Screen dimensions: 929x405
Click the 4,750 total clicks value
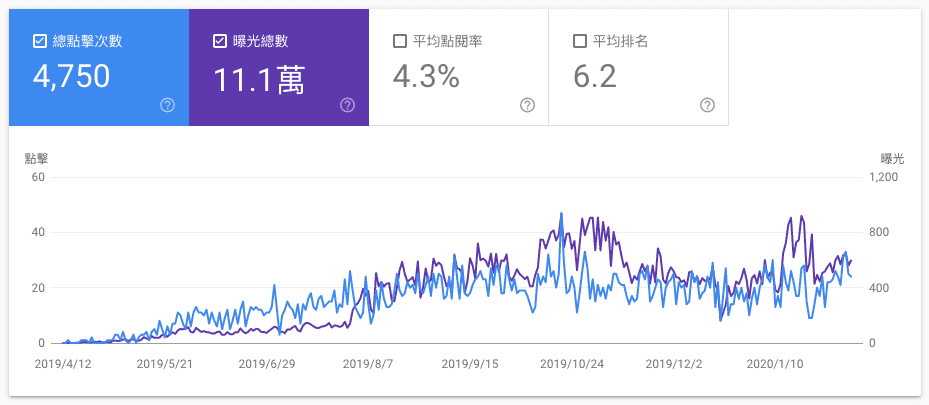point(71,77)
